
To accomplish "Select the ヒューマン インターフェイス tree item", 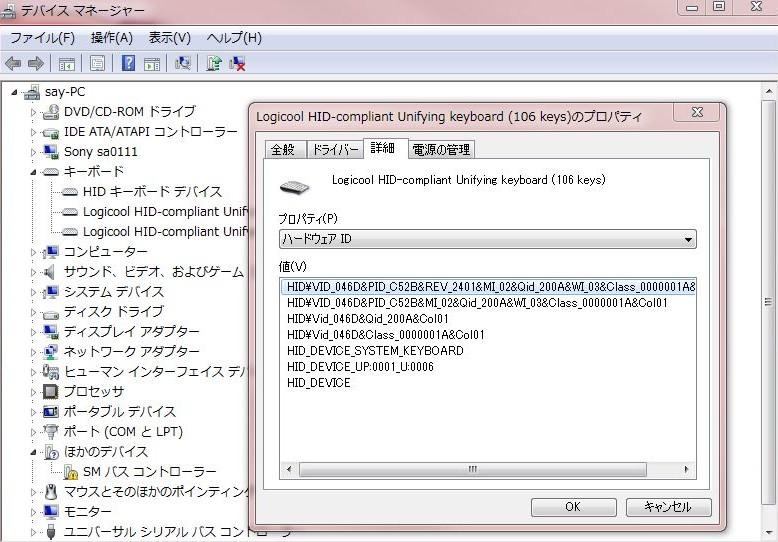I will 155,371.
